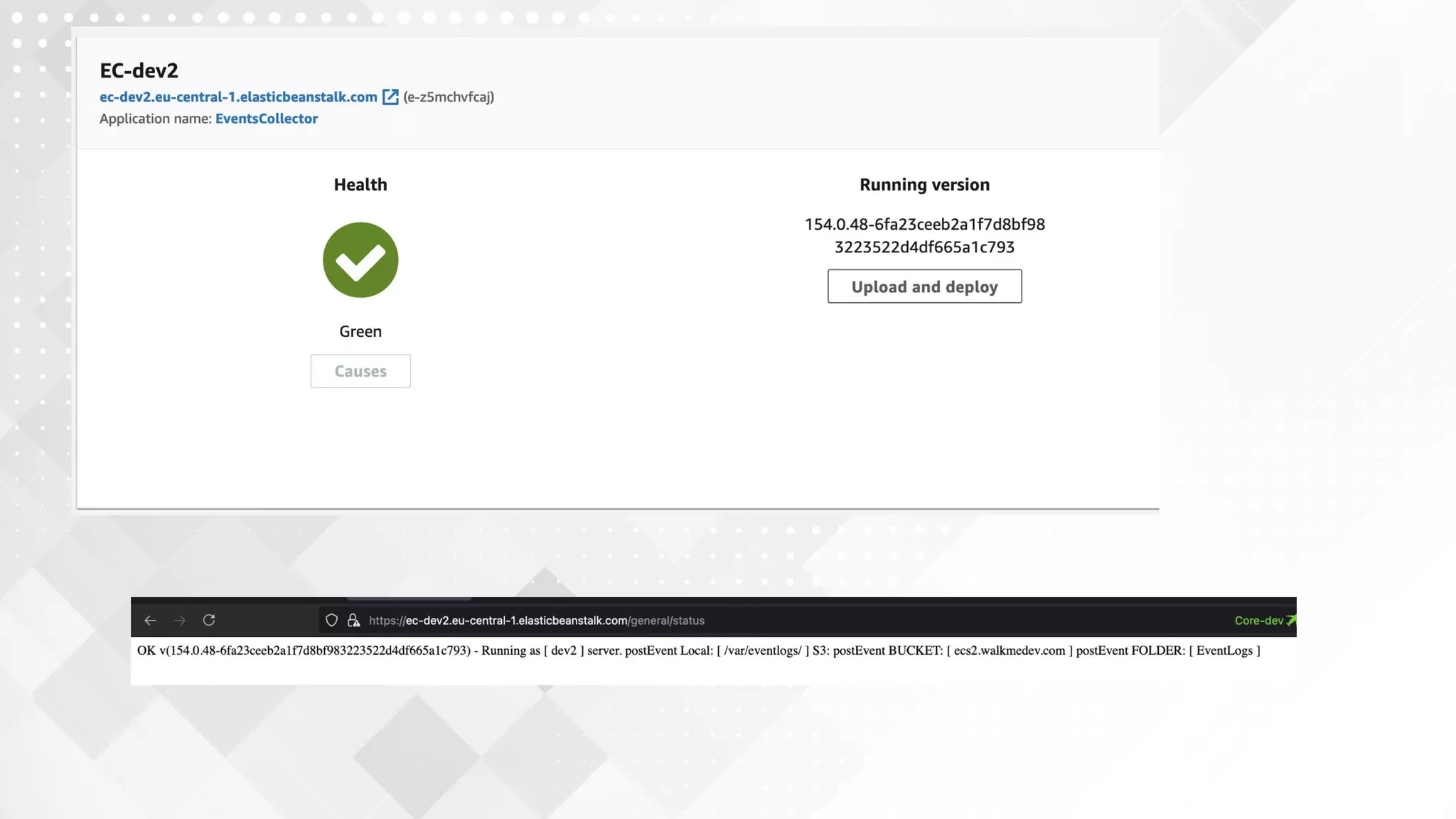Click the tracking protection shield icon
The height and width of the screenshot is (819, 1456).
point(331,621)
